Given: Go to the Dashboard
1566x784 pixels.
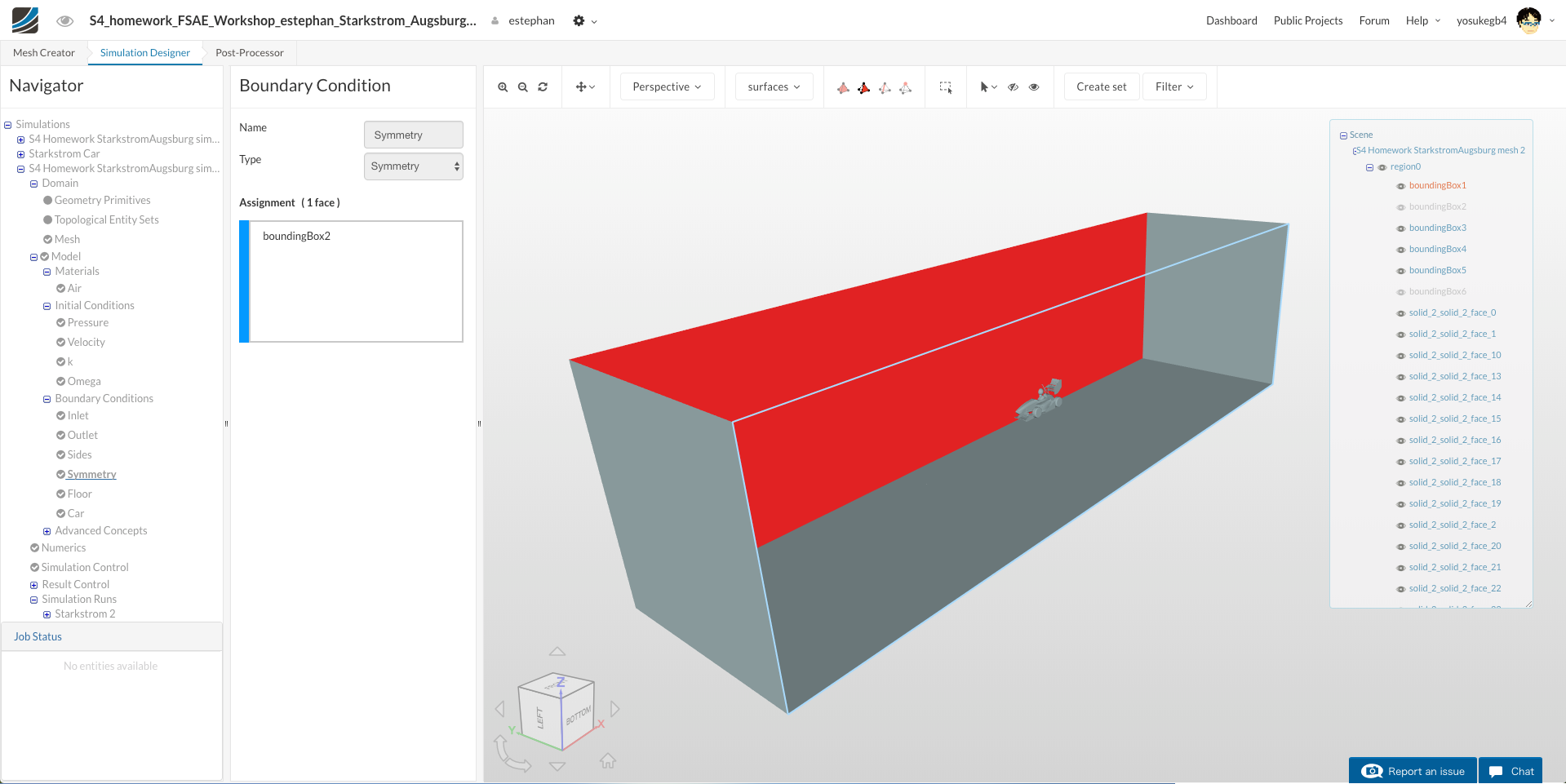Looking at the screenshot, I should coord(1231,21).
